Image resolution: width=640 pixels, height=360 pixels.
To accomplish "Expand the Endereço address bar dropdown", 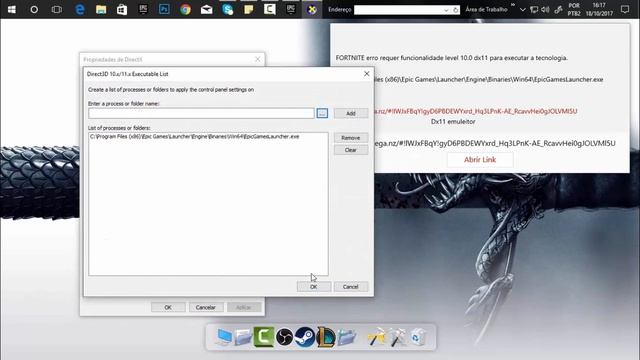I will [x=446, y=10].
